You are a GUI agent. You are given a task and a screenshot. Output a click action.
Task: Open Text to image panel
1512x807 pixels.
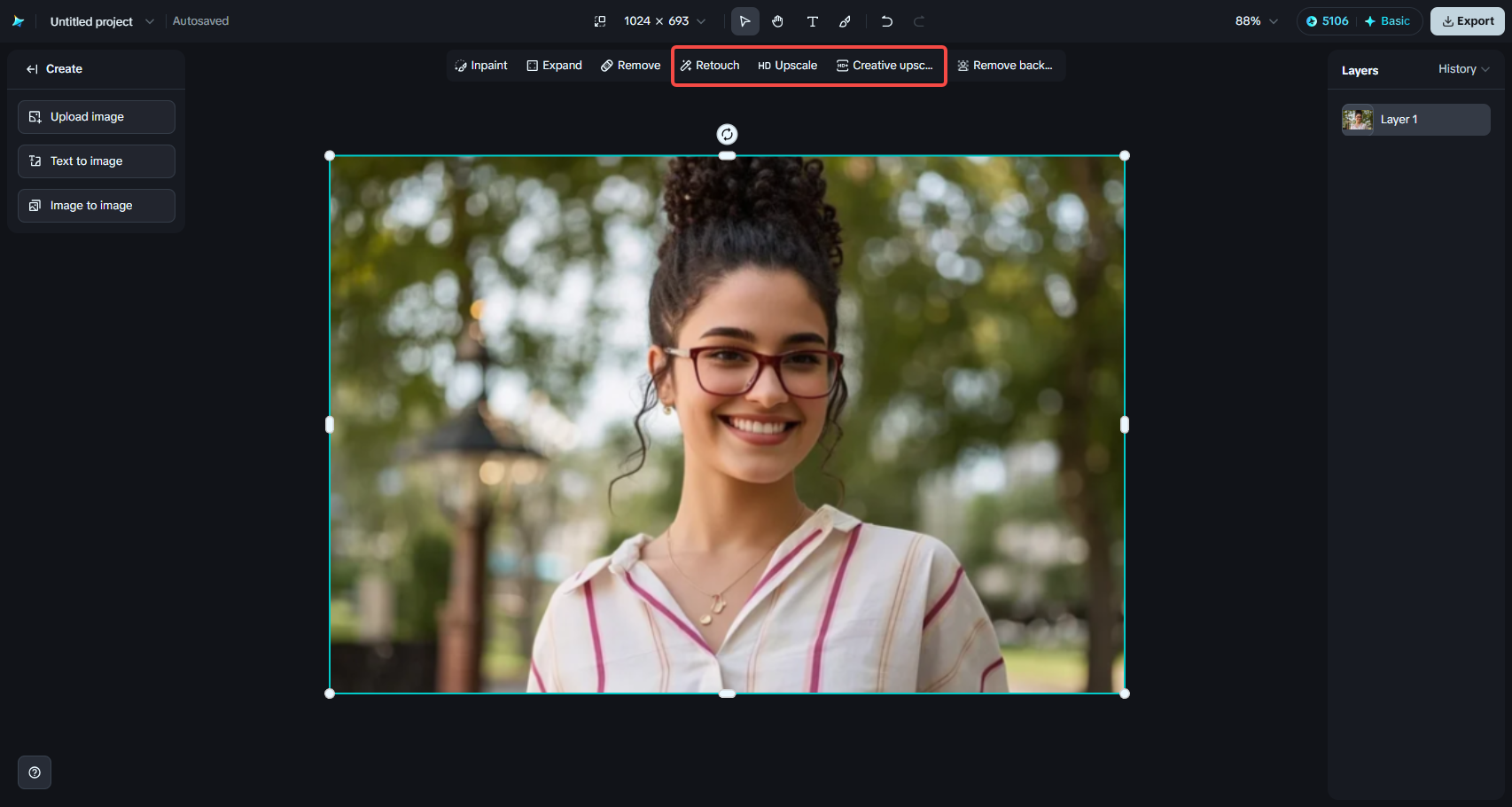point(96,161)
